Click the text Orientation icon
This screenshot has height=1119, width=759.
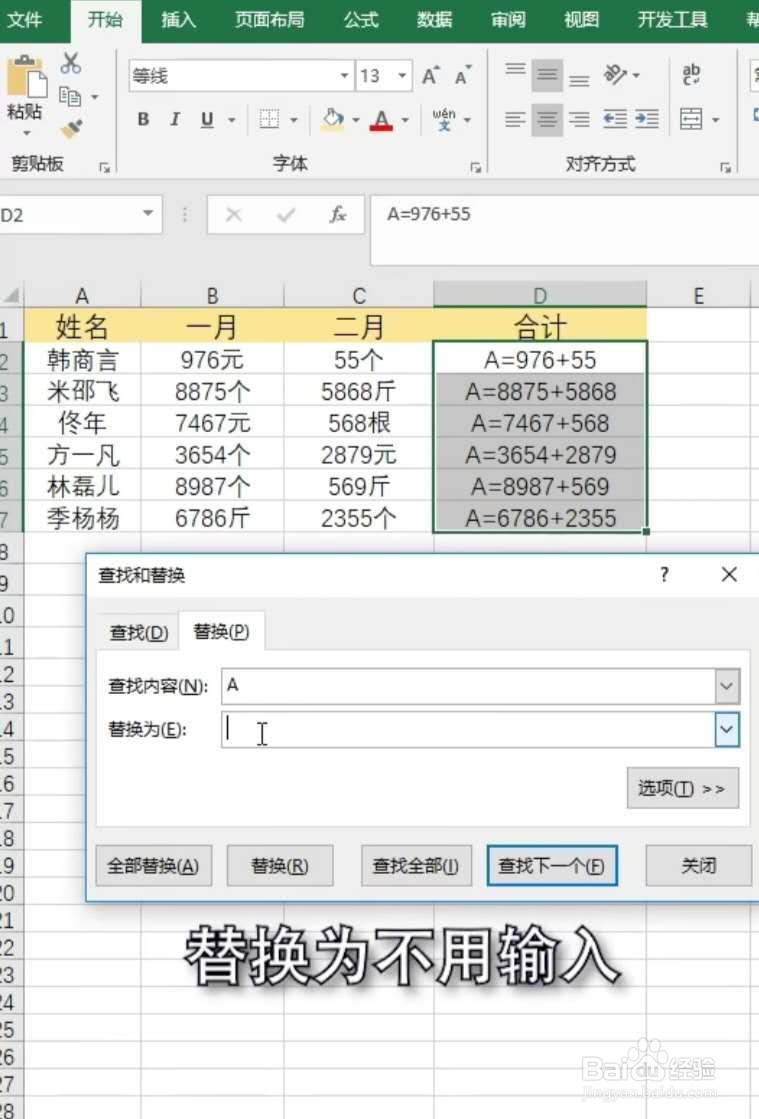[x=615, y=74]
